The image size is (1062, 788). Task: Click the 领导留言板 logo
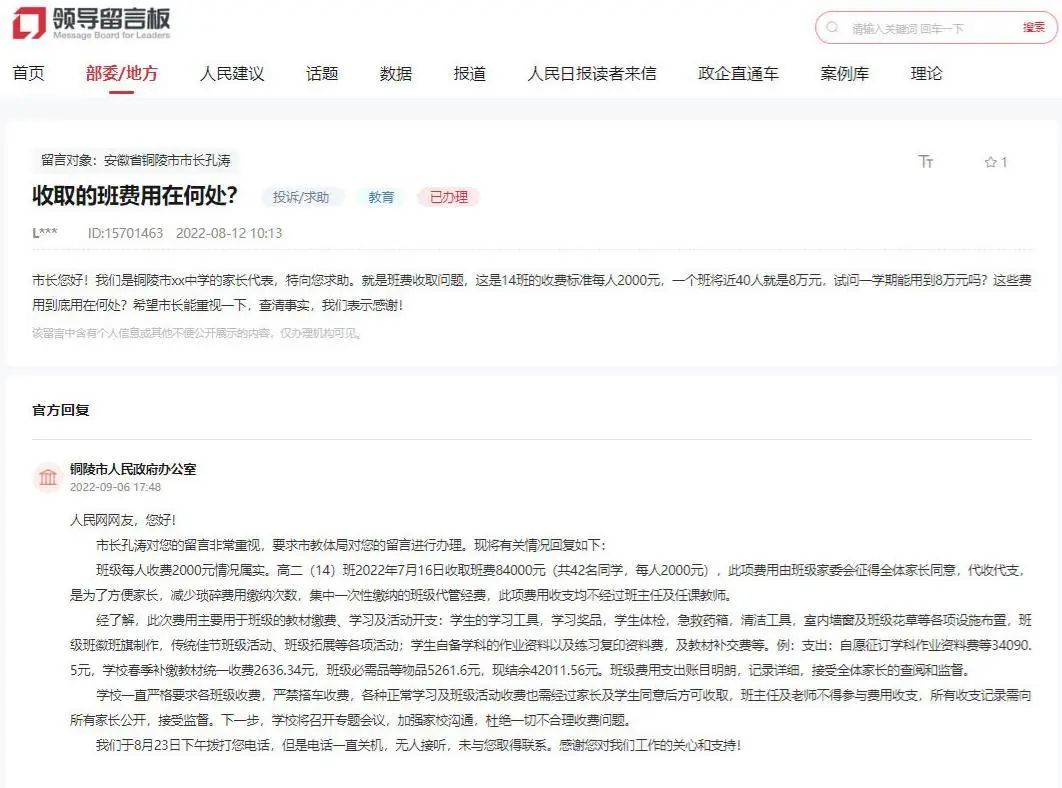point(90,25)
